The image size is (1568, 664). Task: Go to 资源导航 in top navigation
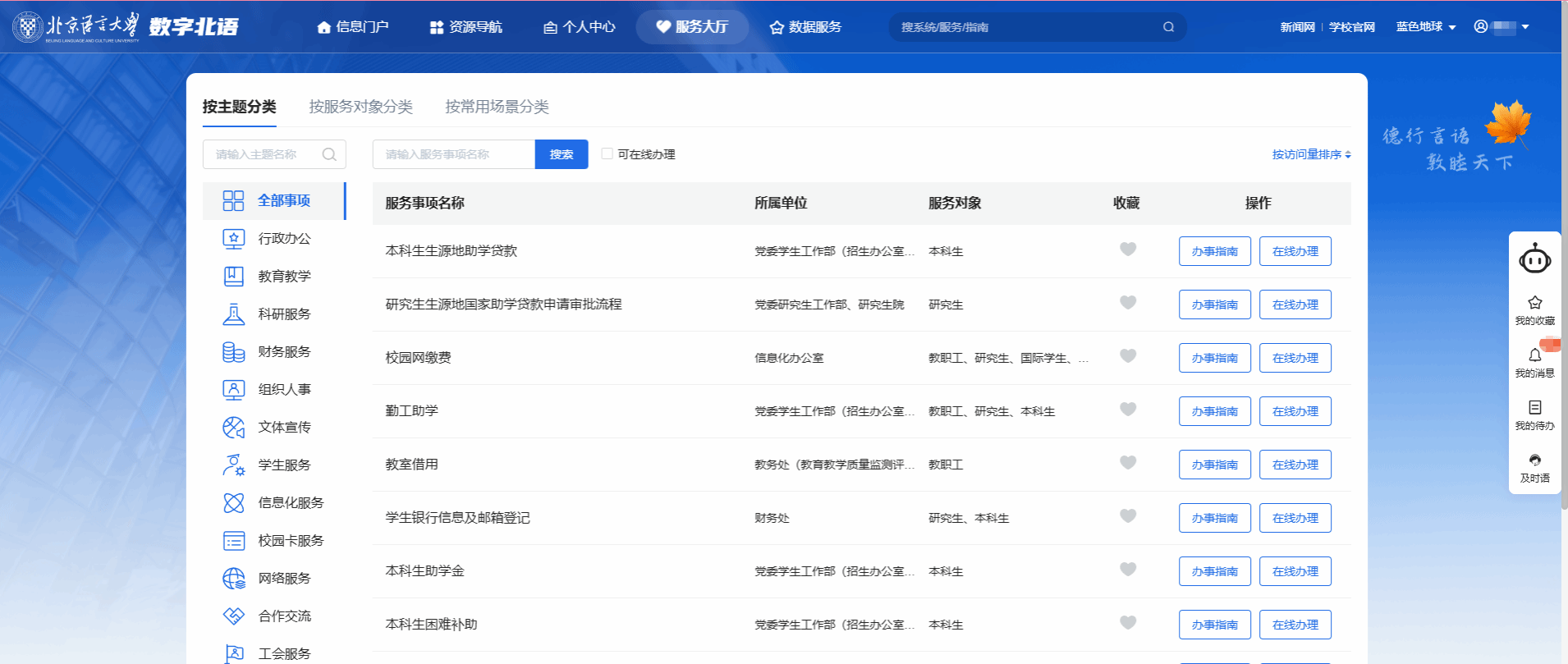(x=465, y=27)
